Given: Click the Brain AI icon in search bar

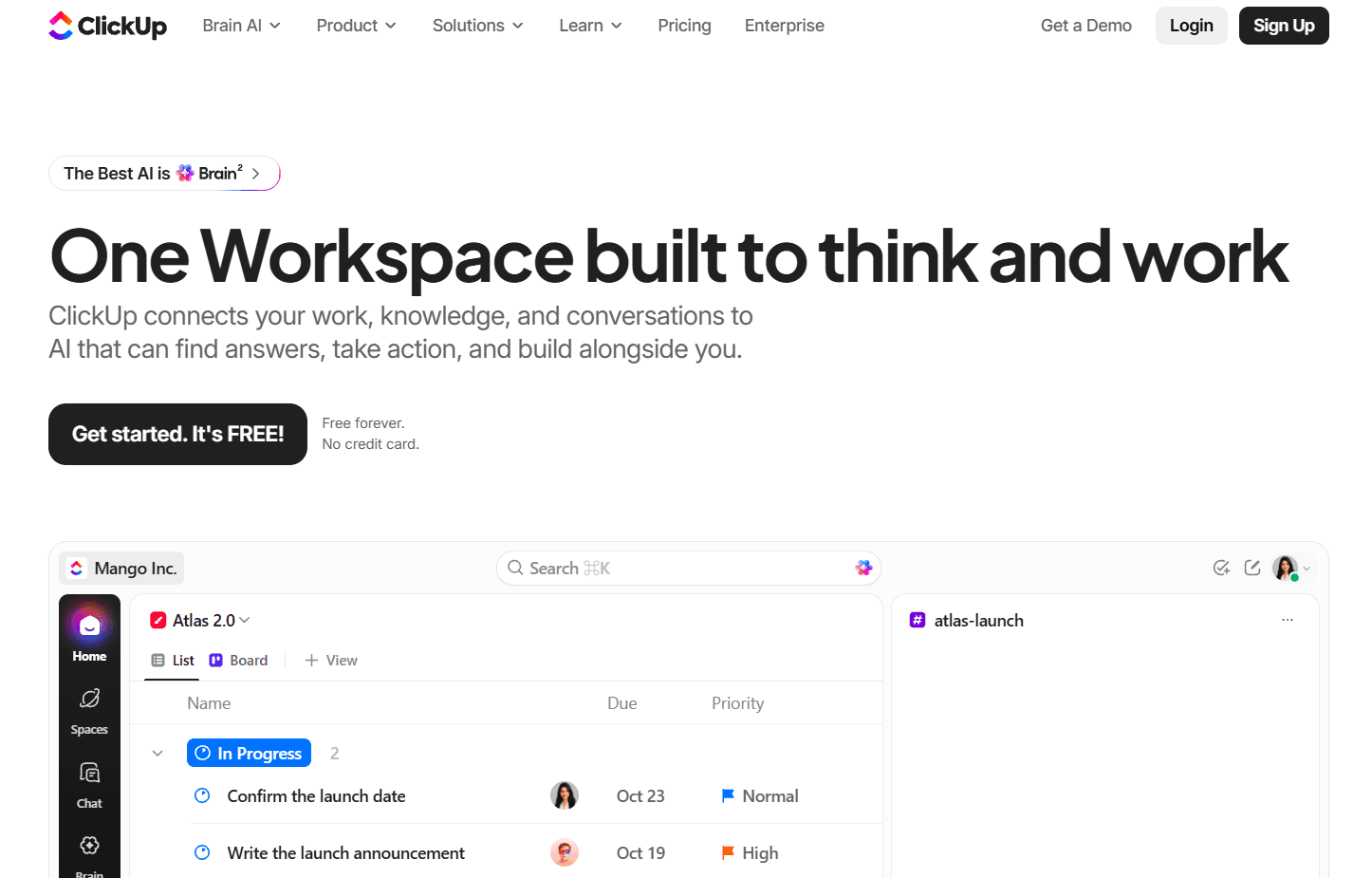Looking at the screenshot, I should [x=863, y=568].
